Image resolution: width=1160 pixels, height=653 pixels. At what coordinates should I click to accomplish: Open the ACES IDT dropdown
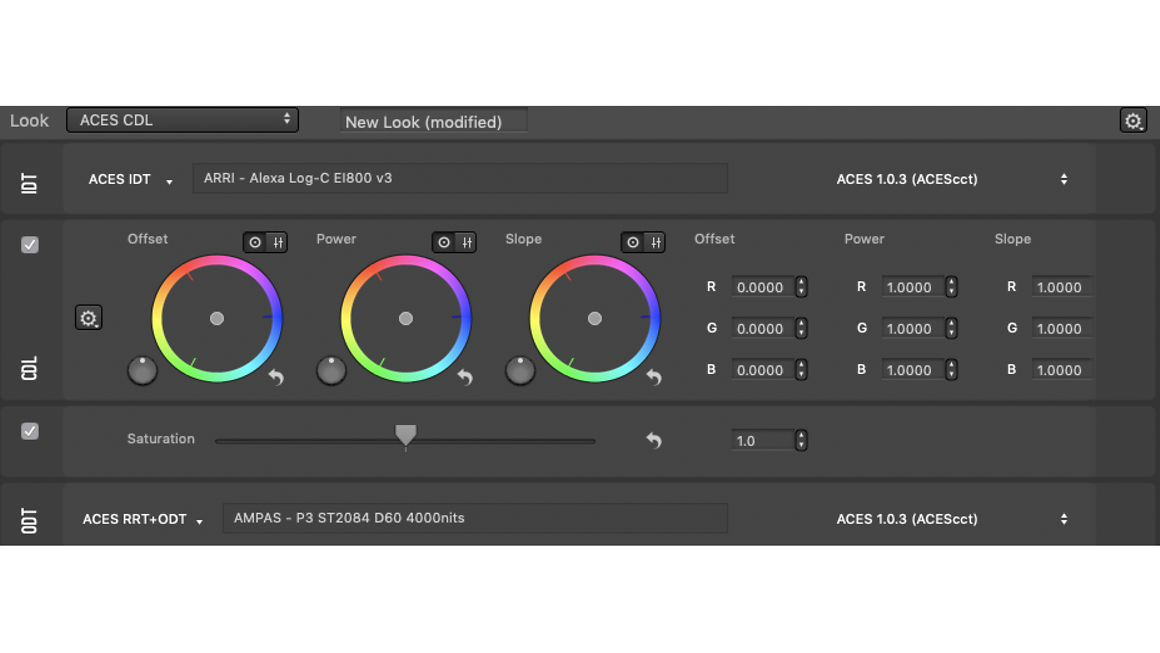point(130,180)
